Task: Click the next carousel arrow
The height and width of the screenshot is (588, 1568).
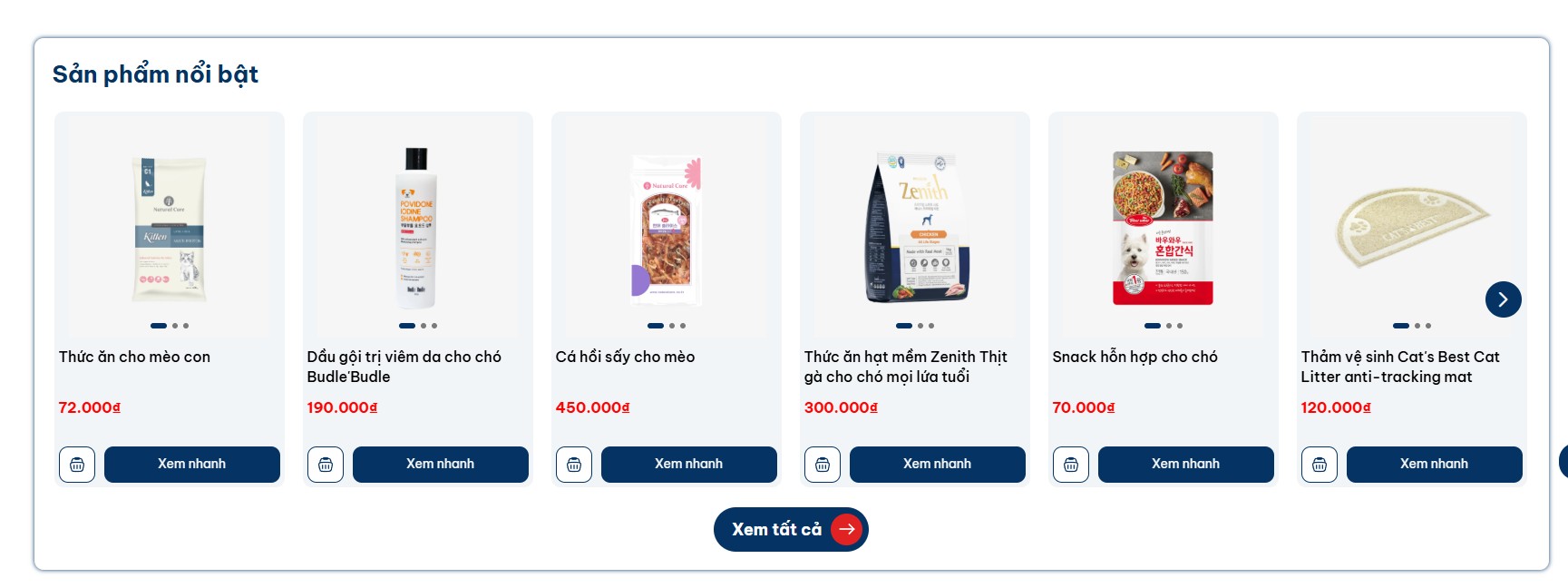Action: tap(1503, 299)
